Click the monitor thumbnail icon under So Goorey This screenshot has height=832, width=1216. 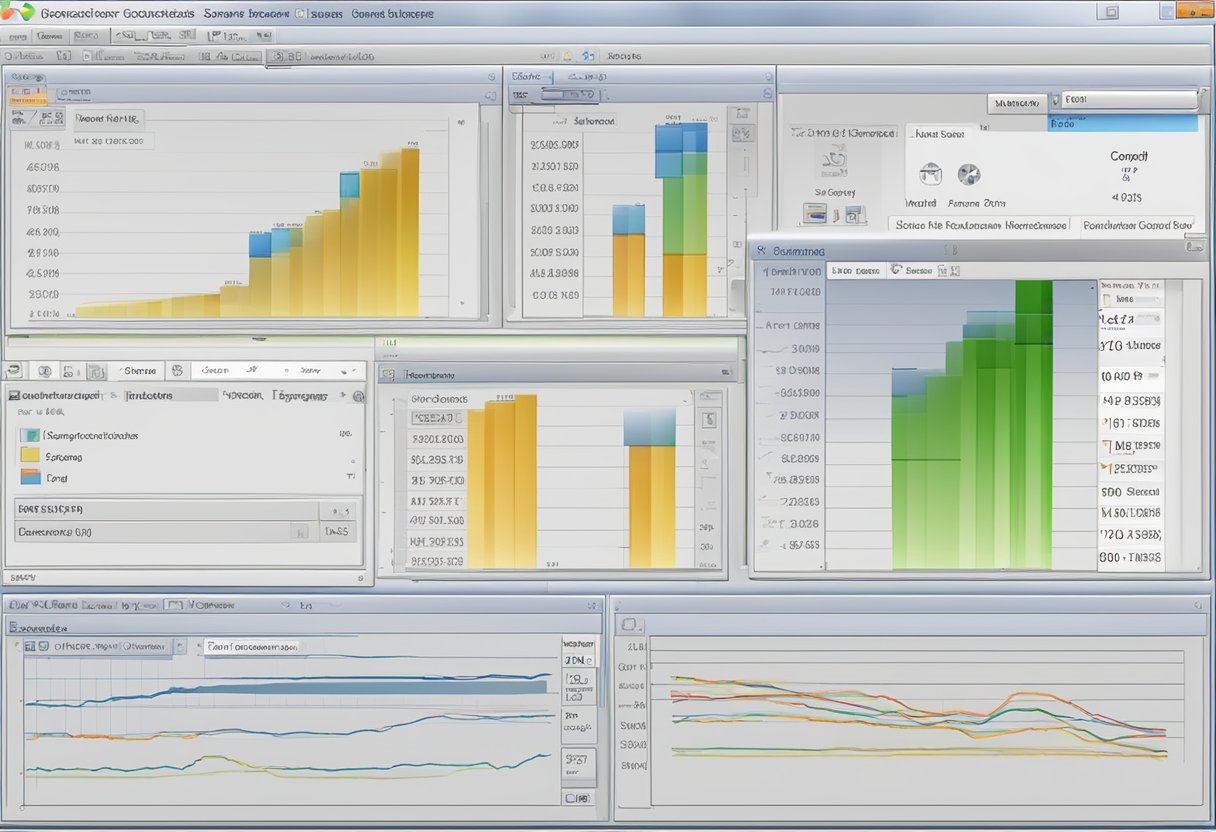[816, 213]
